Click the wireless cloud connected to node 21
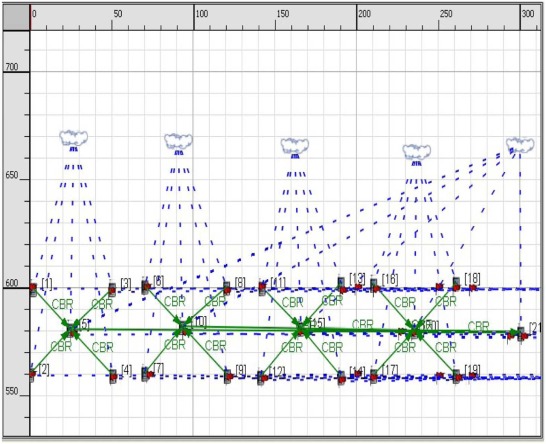Image resolution: width=546 pixels, height=444 pixels. point(520,145)
